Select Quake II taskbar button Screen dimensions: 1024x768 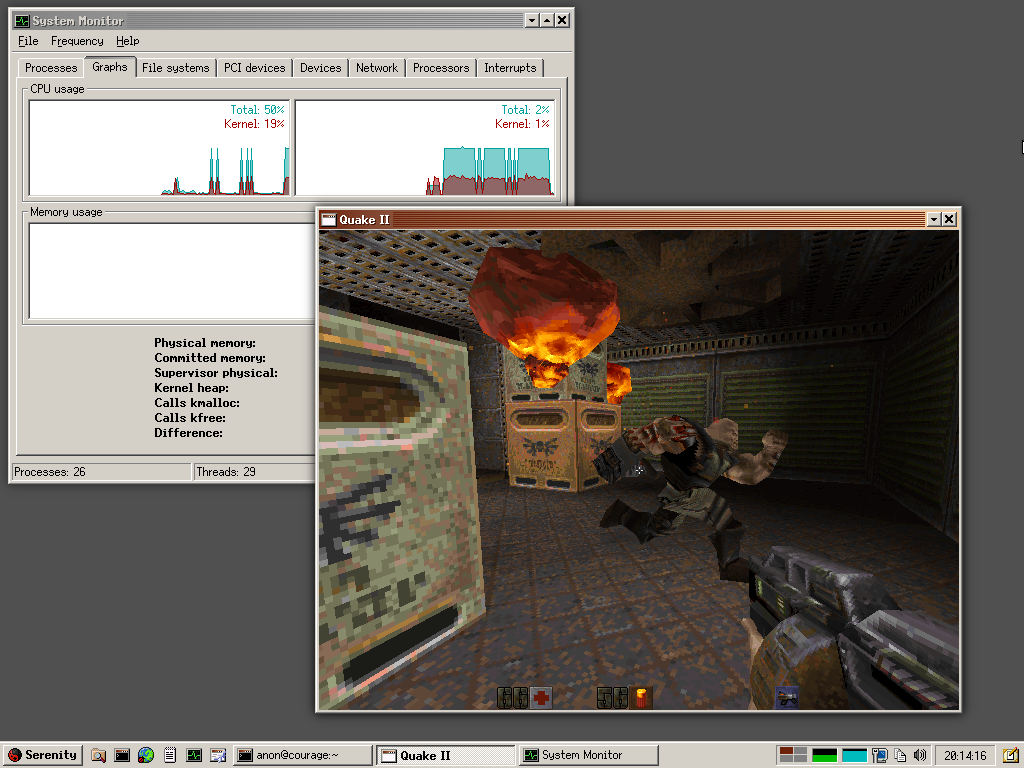click(x=446, y=756)
